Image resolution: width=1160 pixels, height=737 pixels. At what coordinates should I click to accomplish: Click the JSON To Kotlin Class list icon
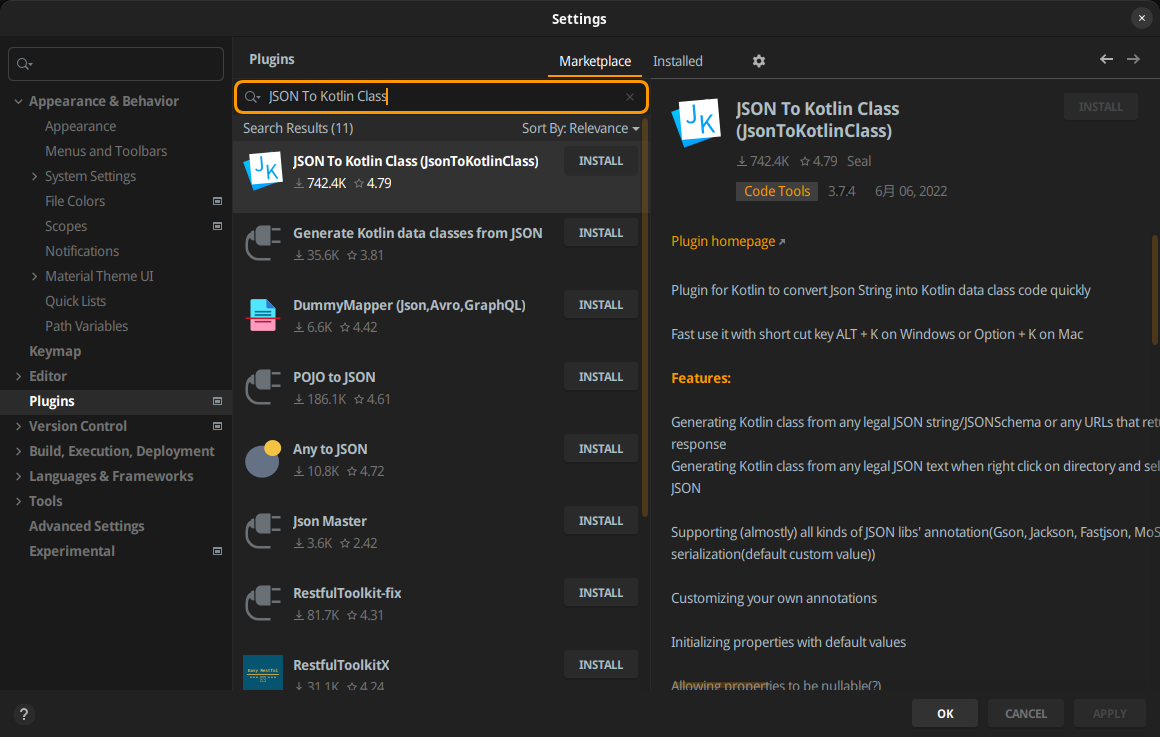[263, 171]
